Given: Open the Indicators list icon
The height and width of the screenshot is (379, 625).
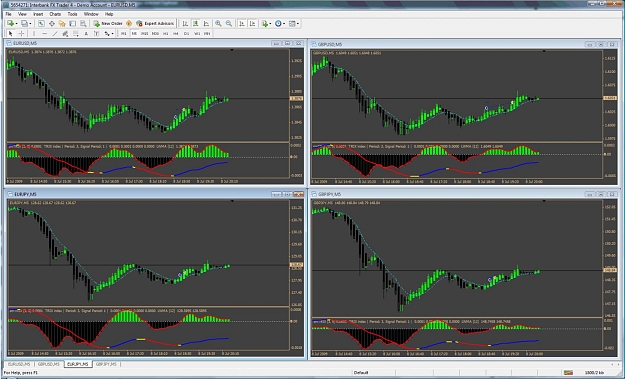Looking at the screenshot, I should coord(265,24).
